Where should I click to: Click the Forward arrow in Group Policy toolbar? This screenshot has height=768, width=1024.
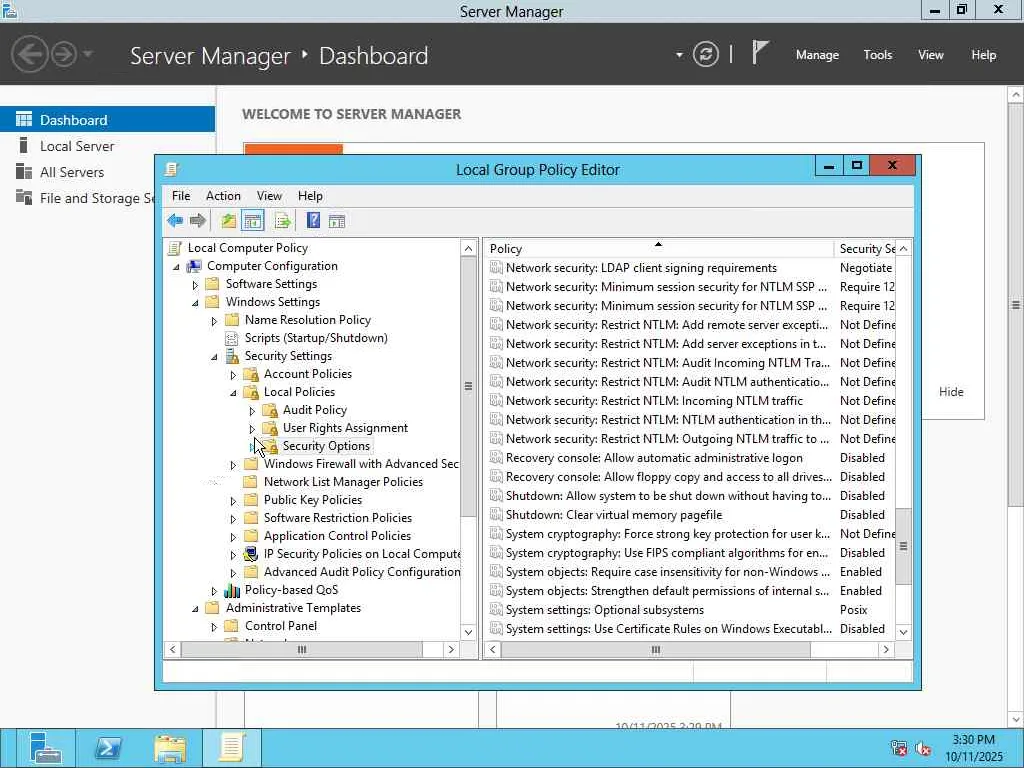coord(197,221)
